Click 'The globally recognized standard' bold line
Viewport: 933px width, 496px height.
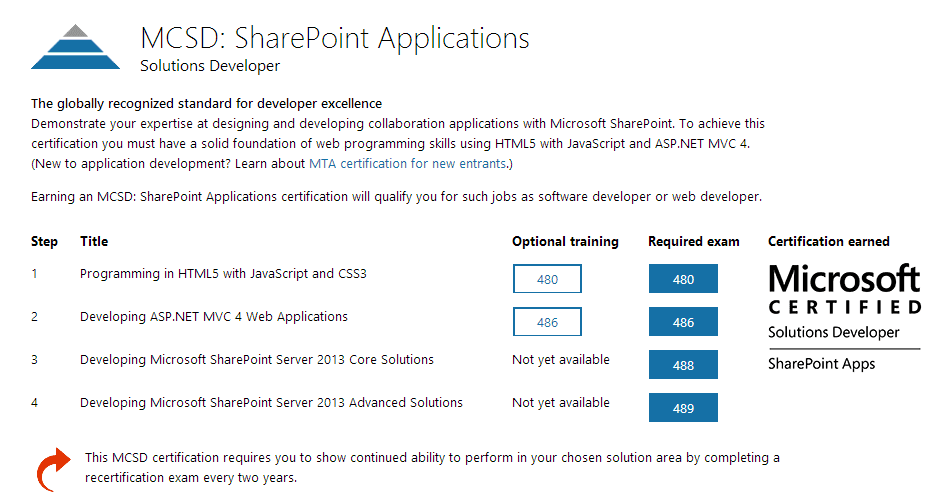pyautogui.click(x=206, y=103)
